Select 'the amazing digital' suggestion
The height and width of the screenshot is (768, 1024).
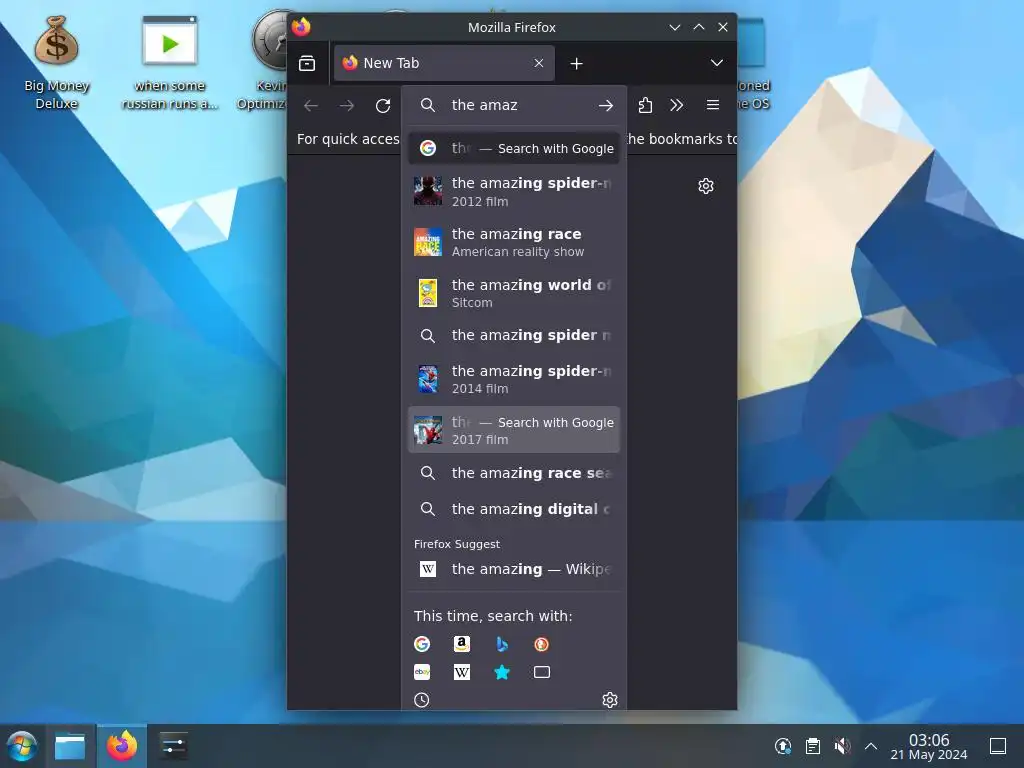tap(514, 509)
